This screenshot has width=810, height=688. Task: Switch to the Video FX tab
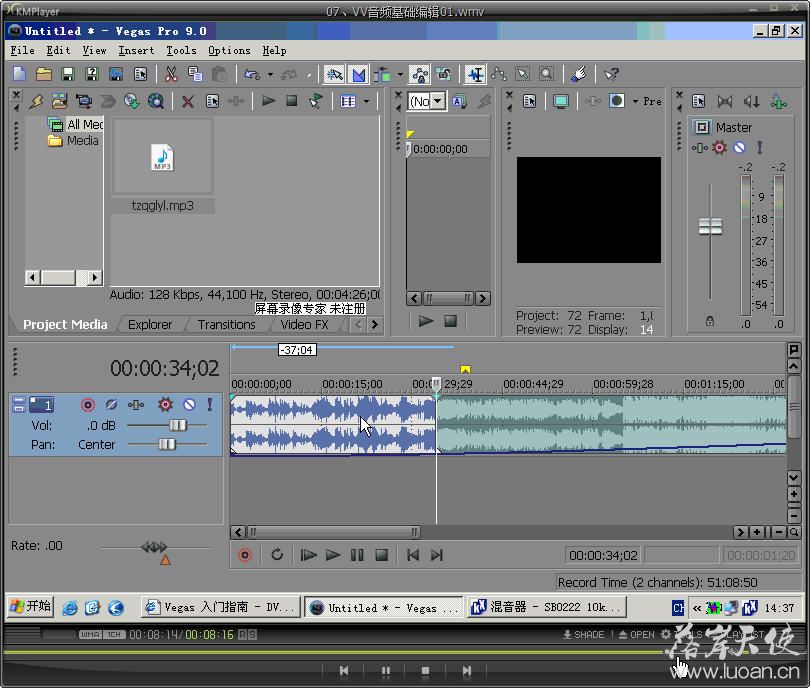click(x=304, y=324)
